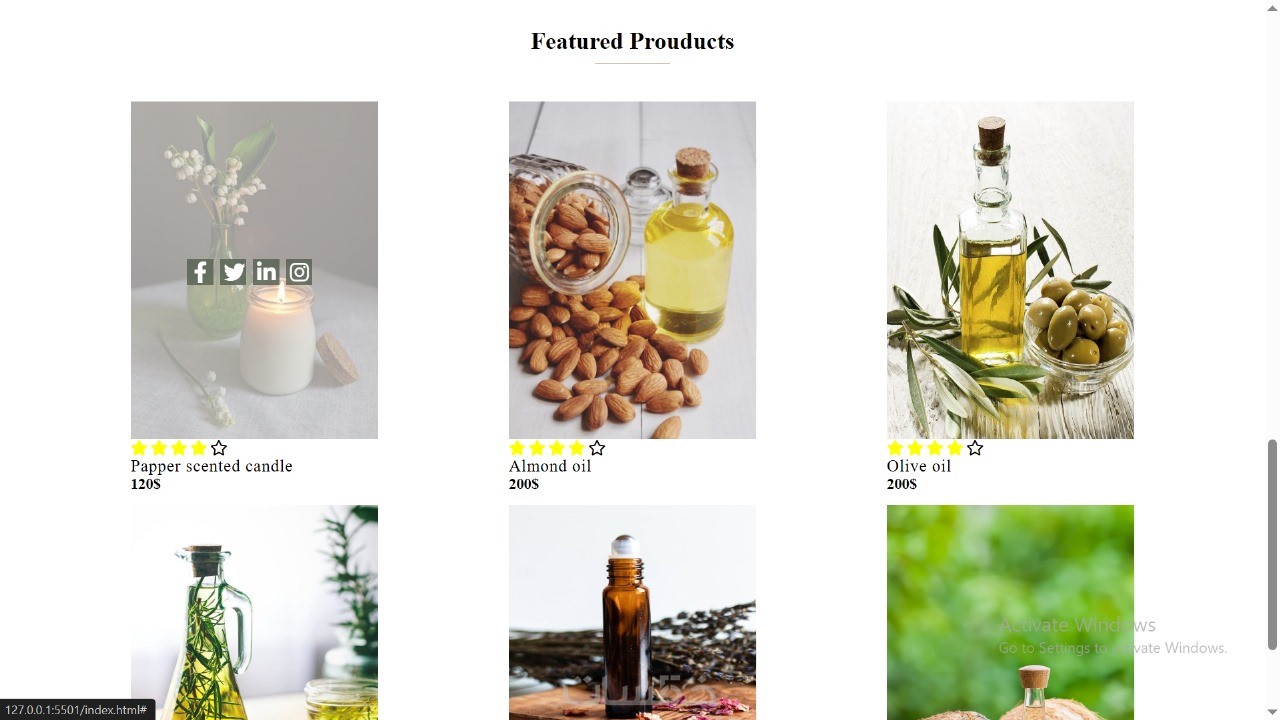
Task: Click the Papper scented candle title
Action: 211,466
